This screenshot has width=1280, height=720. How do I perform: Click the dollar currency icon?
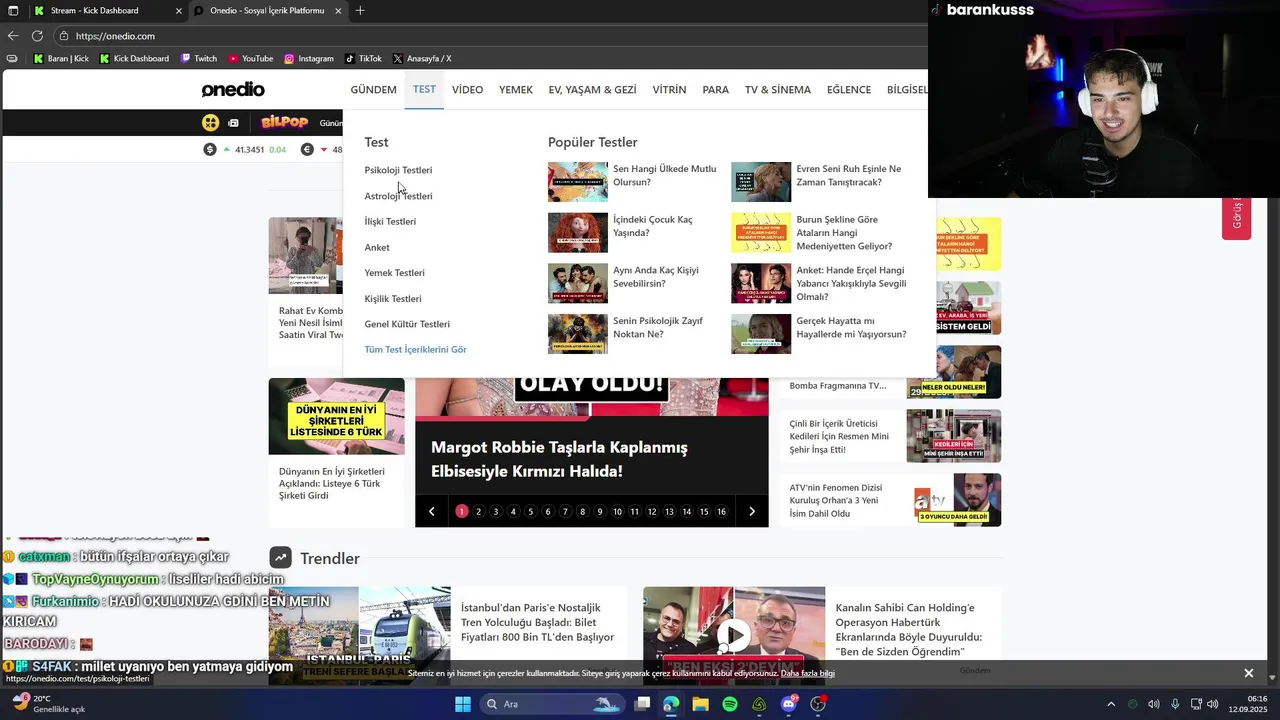click(x=210, y=149)
